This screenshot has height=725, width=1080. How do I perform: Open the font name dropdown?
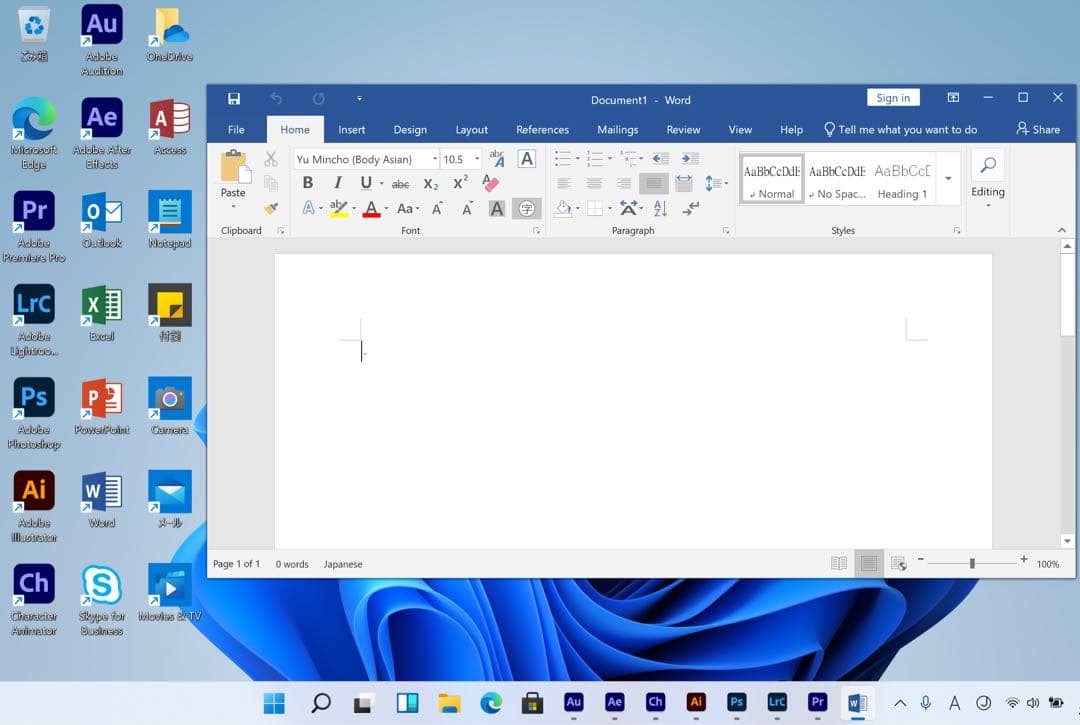click(x=435, y=159)
